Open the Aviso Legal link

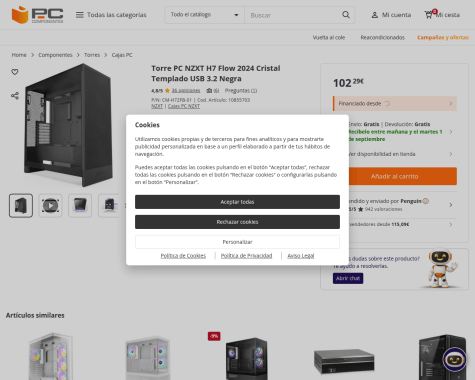click(301, 256)
